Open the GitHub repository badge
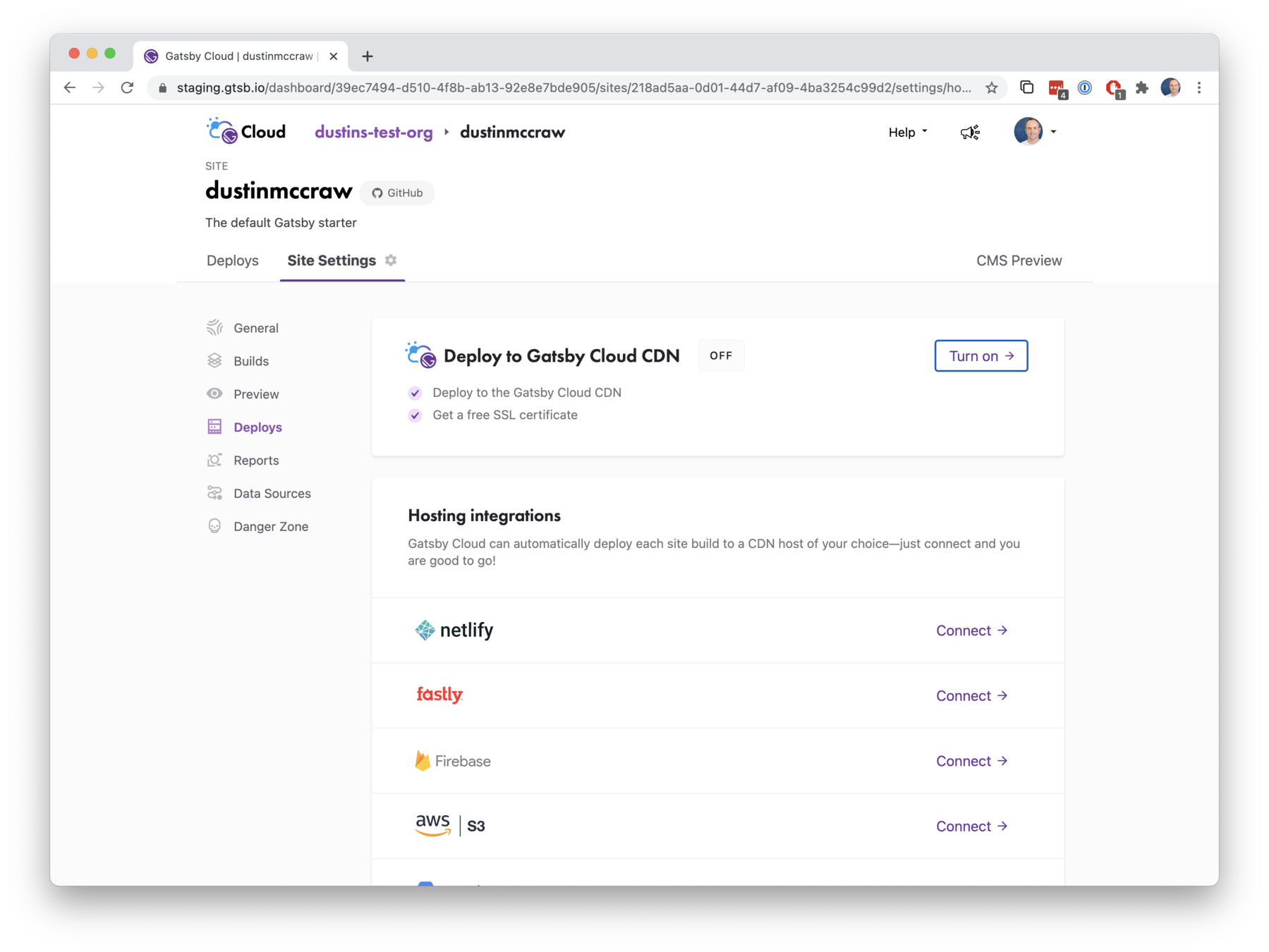The image size is (1269, 952). click(x=397, y=193)
